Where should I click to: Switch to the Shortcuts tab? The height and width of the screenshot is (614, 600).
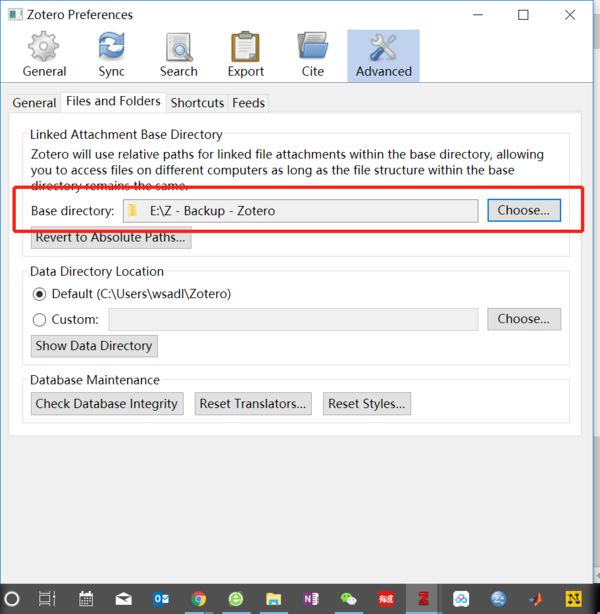(197, 103)
